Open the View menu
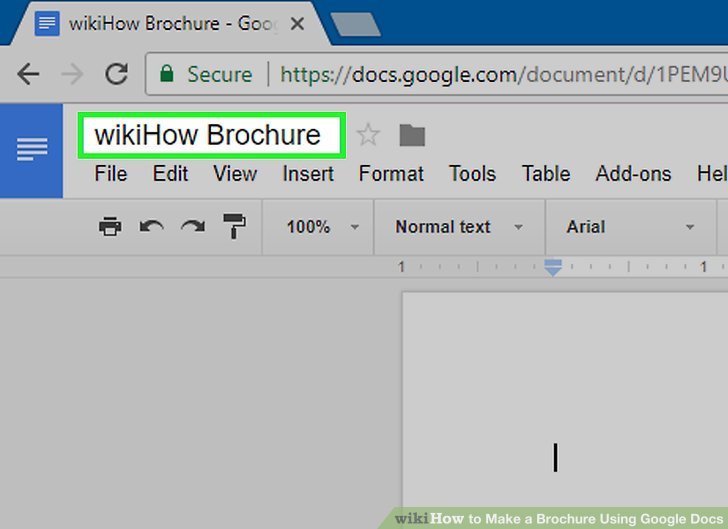728x529 pixels. click(235, 174)
